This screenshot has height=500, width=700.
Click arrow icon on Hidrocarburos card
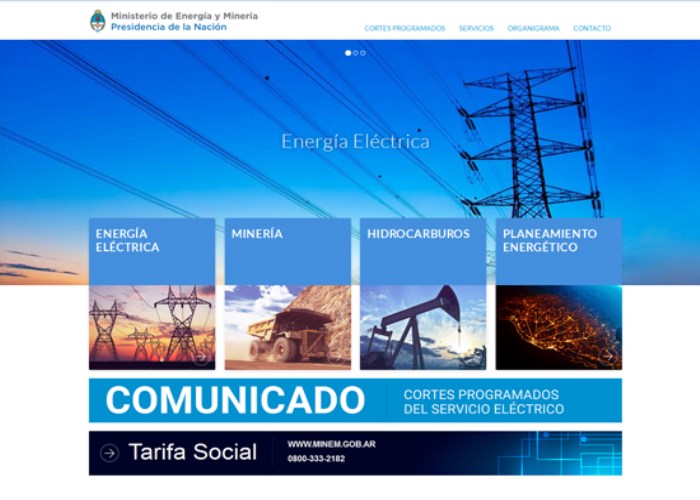pyautogui.click(x=472, y=357)
